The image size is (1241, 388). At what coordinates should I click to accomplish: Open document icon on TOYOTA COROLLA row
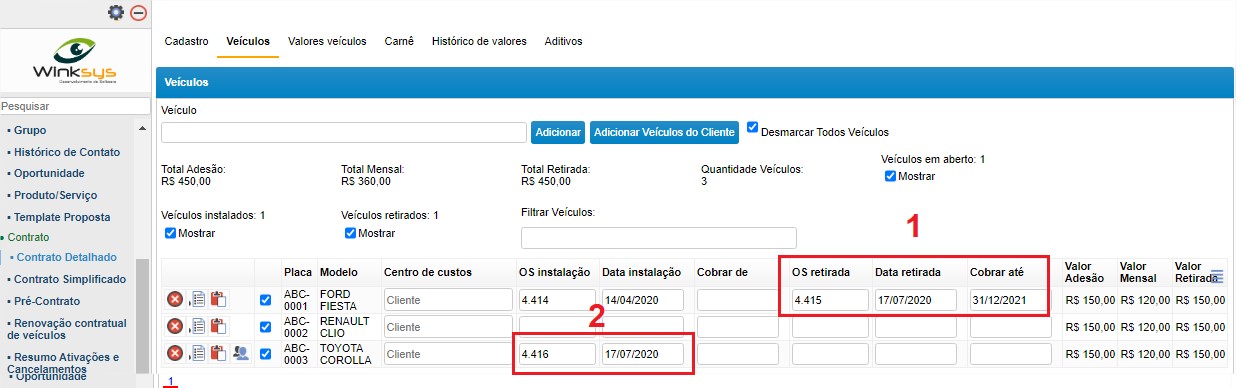point(198,353)
